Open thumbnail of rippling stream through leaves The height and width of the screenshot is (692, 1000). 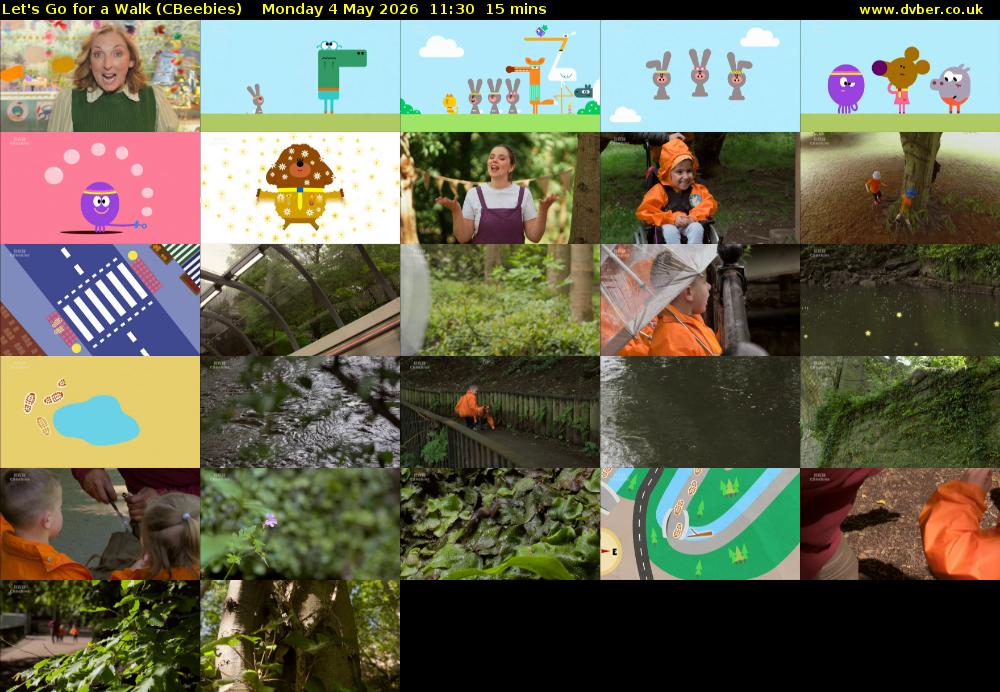[x=300, y=412]
